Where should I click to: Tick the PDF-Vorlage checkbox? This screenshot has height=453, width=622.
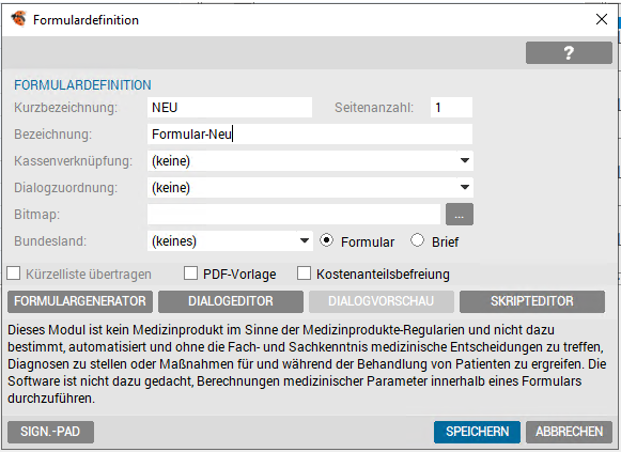click(191, 274)
